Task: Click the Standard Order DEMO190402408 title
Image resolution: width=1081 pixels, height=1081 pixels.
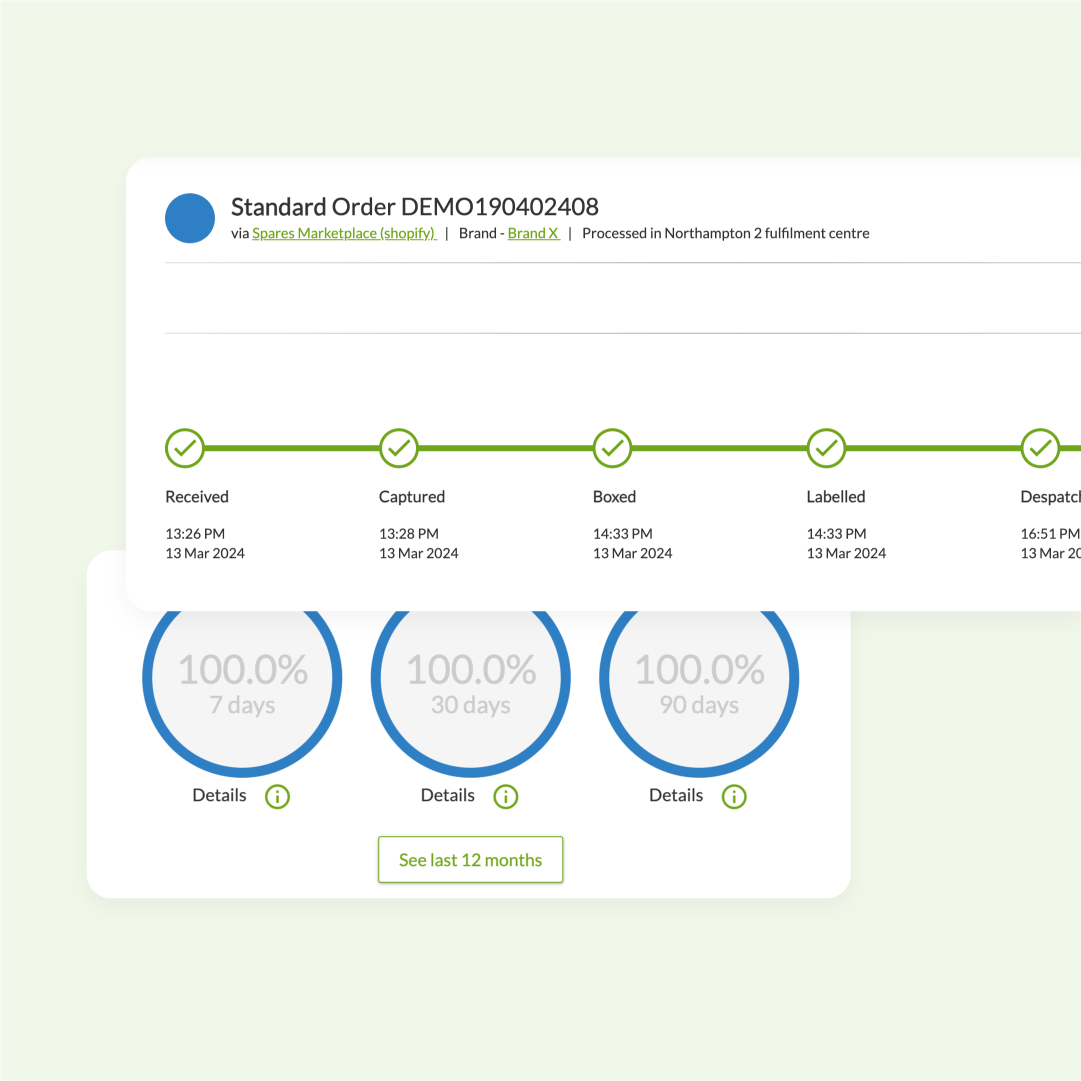Action: pos(415,207)
